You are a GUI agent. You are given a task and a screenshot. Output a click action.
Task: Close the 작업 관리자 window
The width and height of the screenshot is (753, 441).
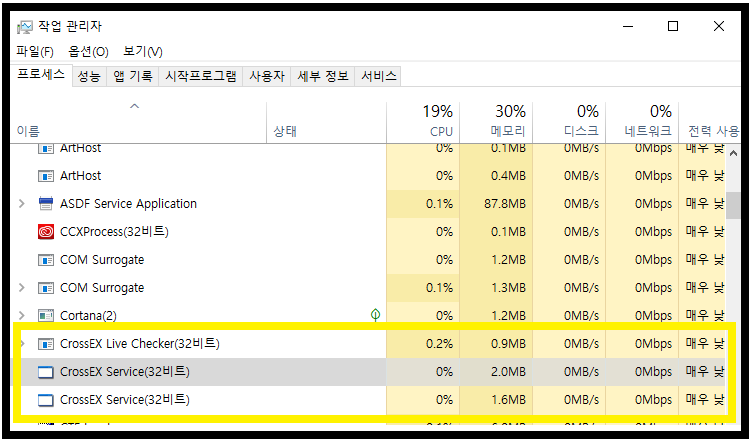coord(719,26)
